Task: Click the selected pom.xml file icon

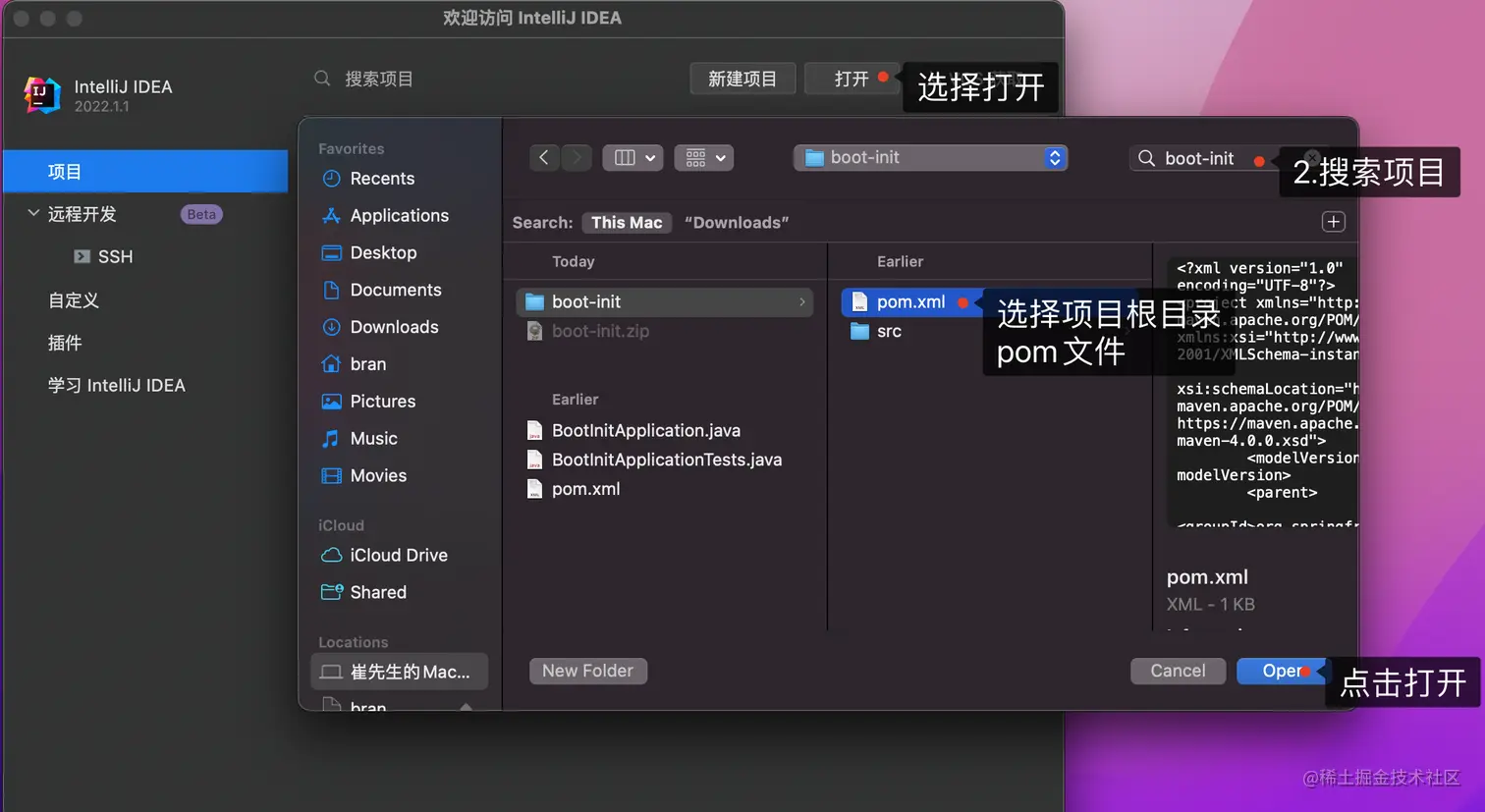Action: (859, 301)
